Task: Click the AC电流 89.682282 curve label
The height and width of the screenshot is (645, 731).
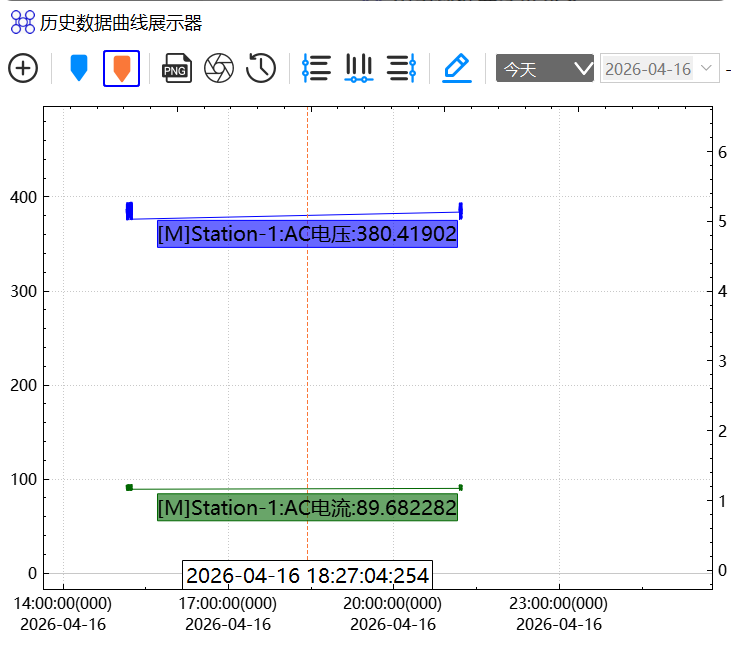Action: pyautogui.click(x=307, y=507)
